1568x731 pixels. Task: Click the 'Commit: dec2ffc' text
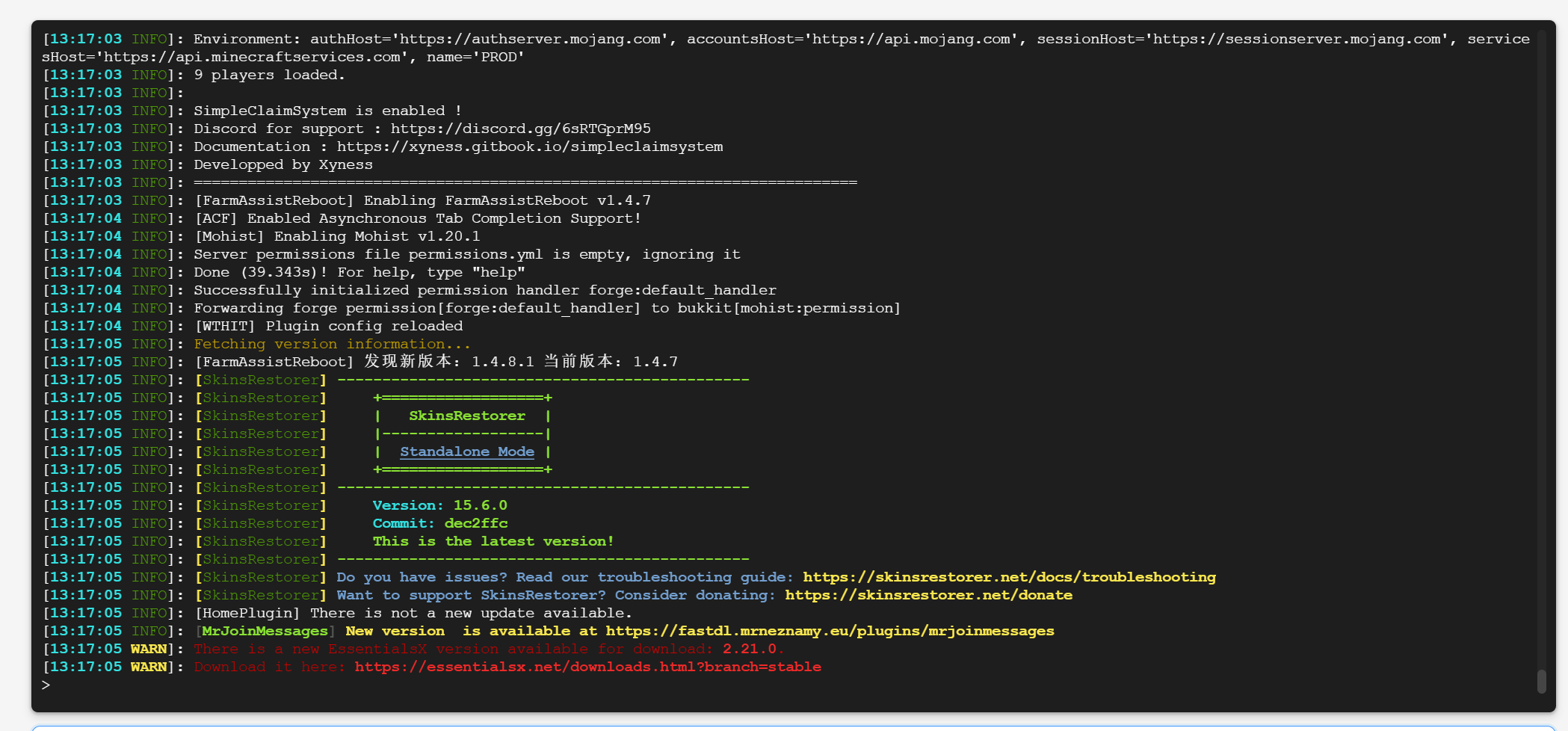pyautogui.click(x=439, y=523)
